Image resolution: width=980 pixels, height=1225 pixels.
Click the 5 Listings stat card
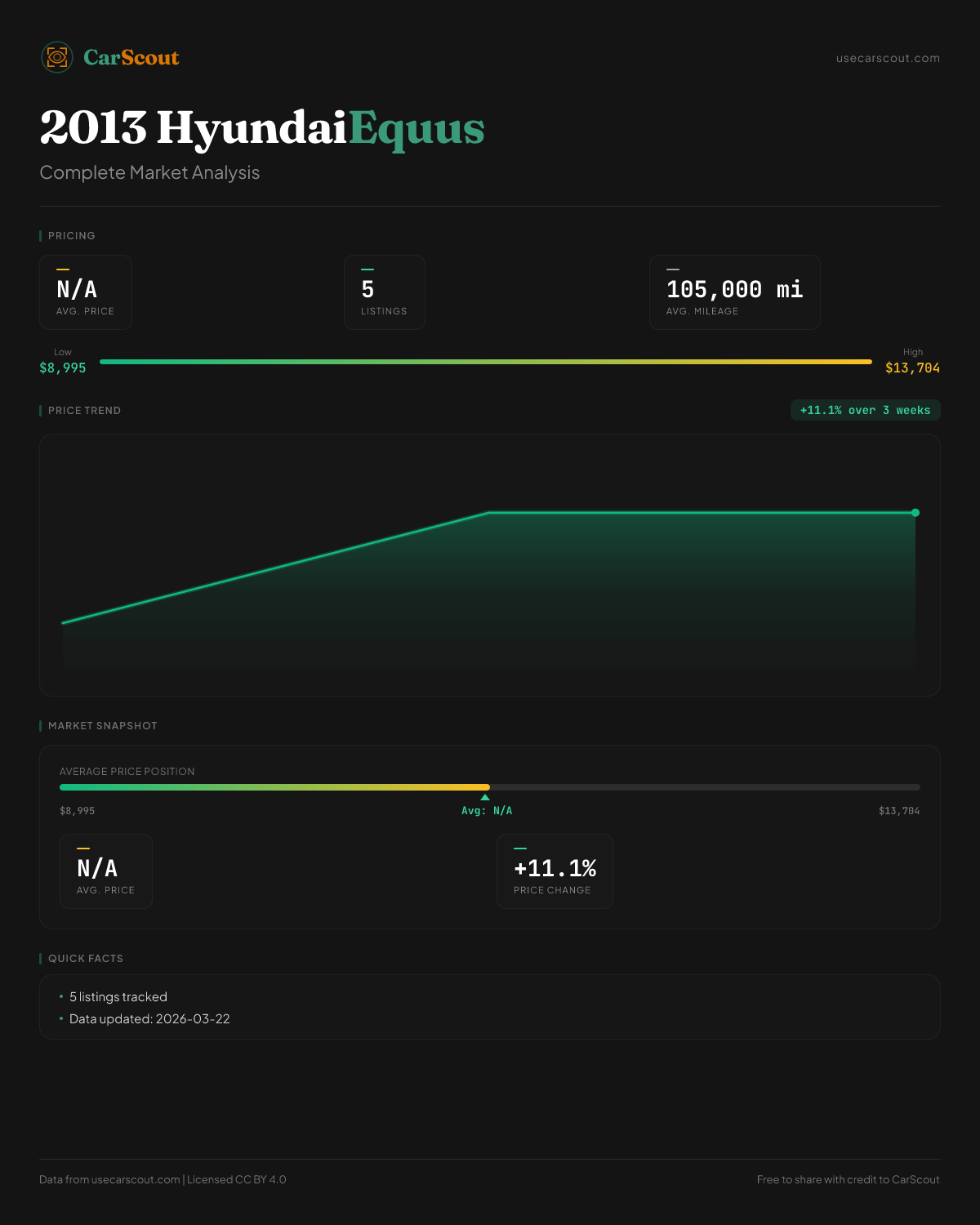[384, 292]
